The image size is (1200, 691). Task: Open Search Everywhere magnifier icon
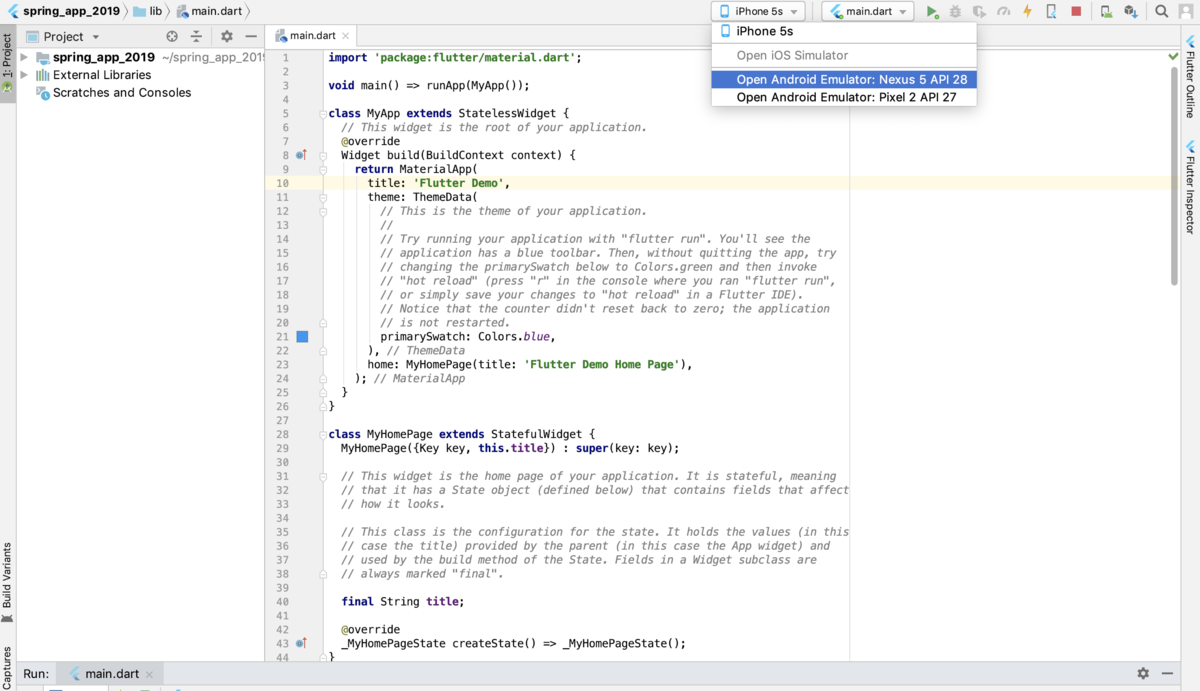(x=1161, y=12)
